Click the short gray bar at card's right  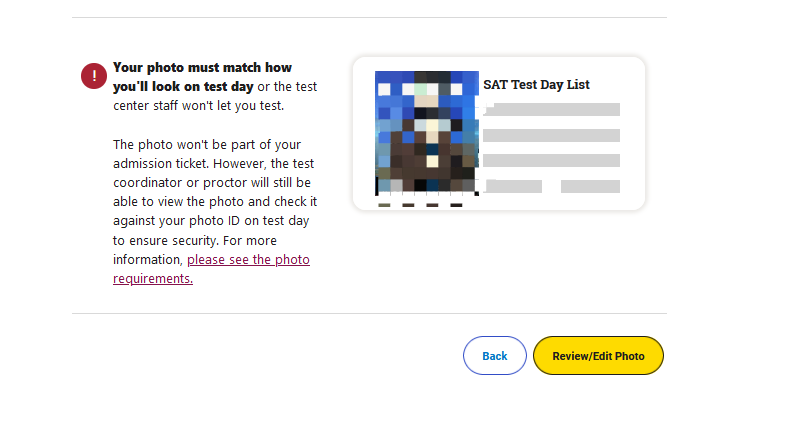pyautogui.click(x=590, y=186)
